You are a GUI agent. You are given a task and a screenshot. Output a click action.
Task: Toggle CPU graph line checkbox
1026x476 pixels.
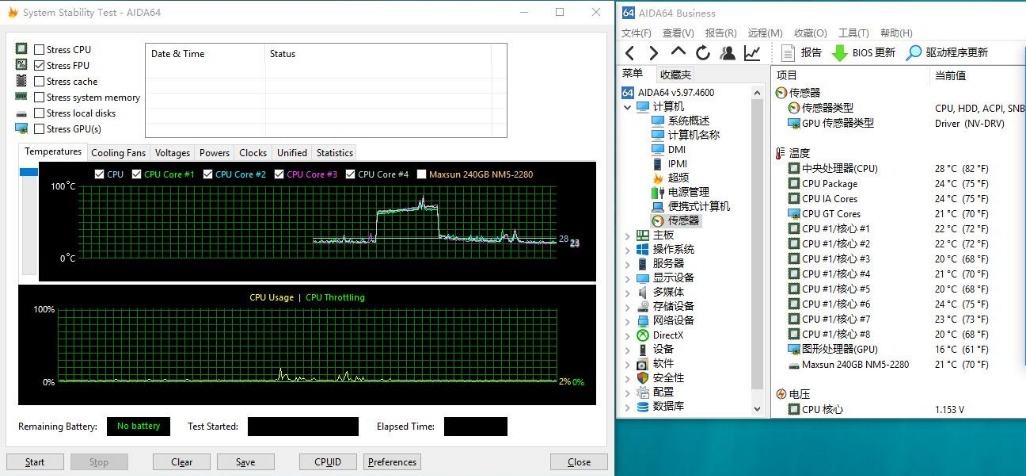coord(99,174)
